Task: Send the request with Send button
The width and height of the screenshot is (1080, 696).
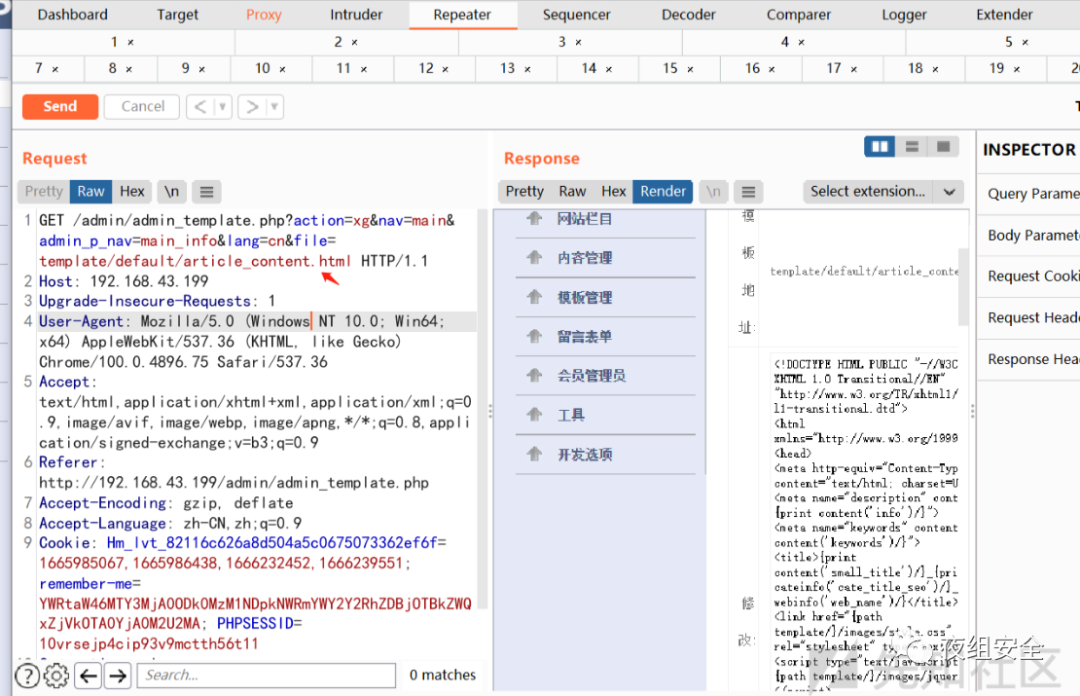Action: click(60, 106)
